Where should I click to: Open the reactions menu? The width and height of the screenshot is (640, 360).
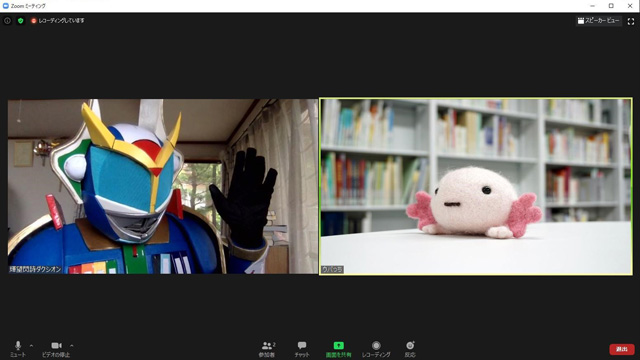[x=410, y=349]
